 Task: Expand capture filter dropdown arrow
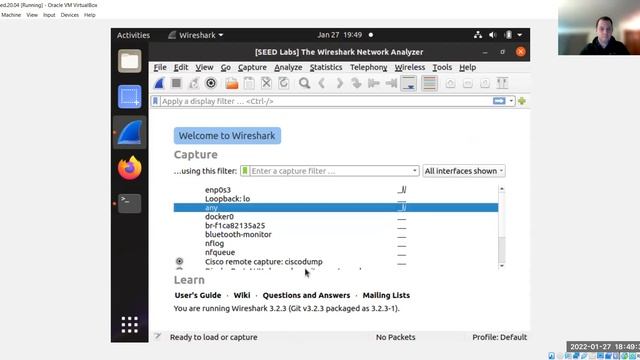(415, 171)
